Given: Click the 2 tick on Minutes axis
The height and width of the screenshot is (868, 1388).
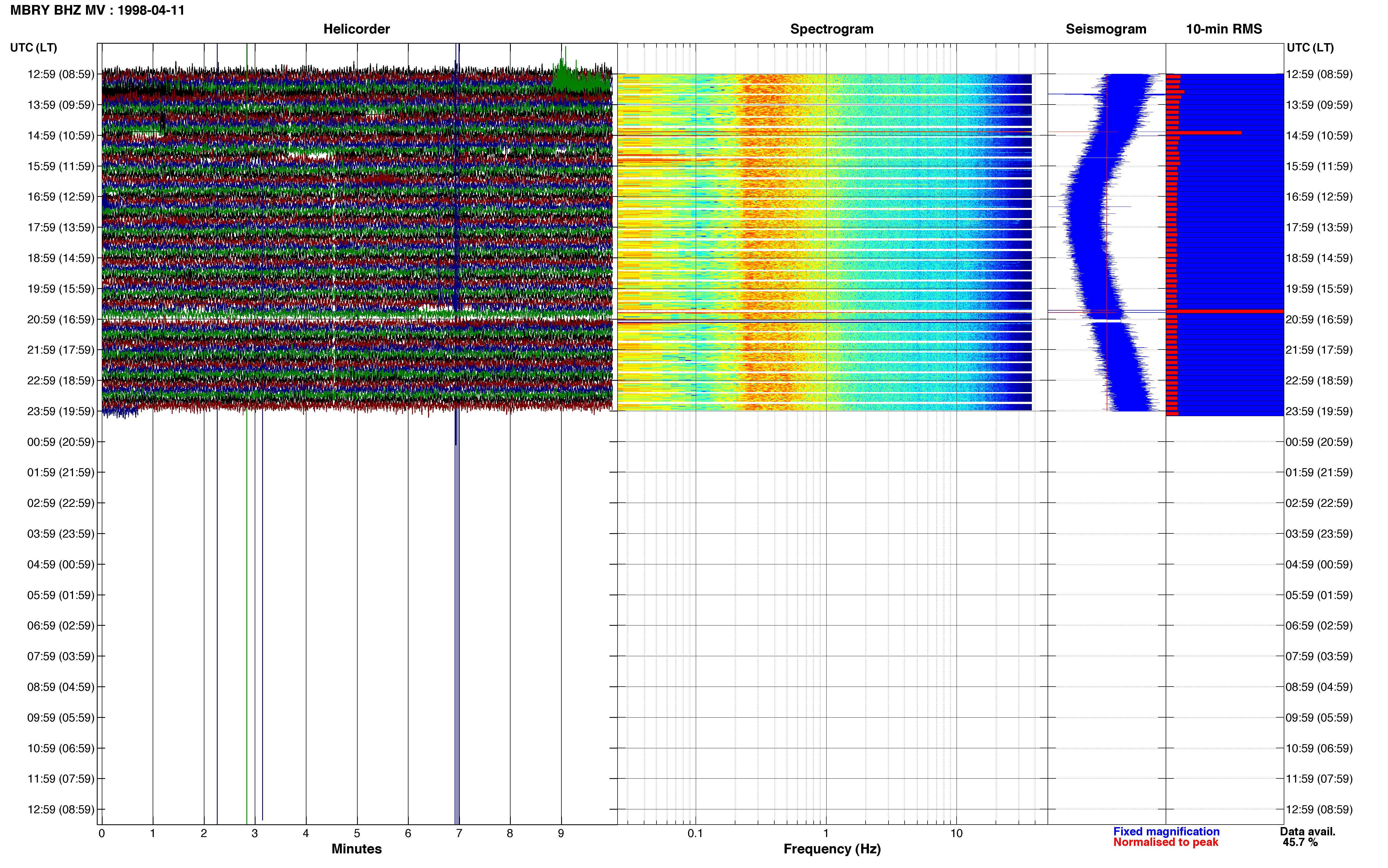Looking at the screenshot, I should coord(204,833).
